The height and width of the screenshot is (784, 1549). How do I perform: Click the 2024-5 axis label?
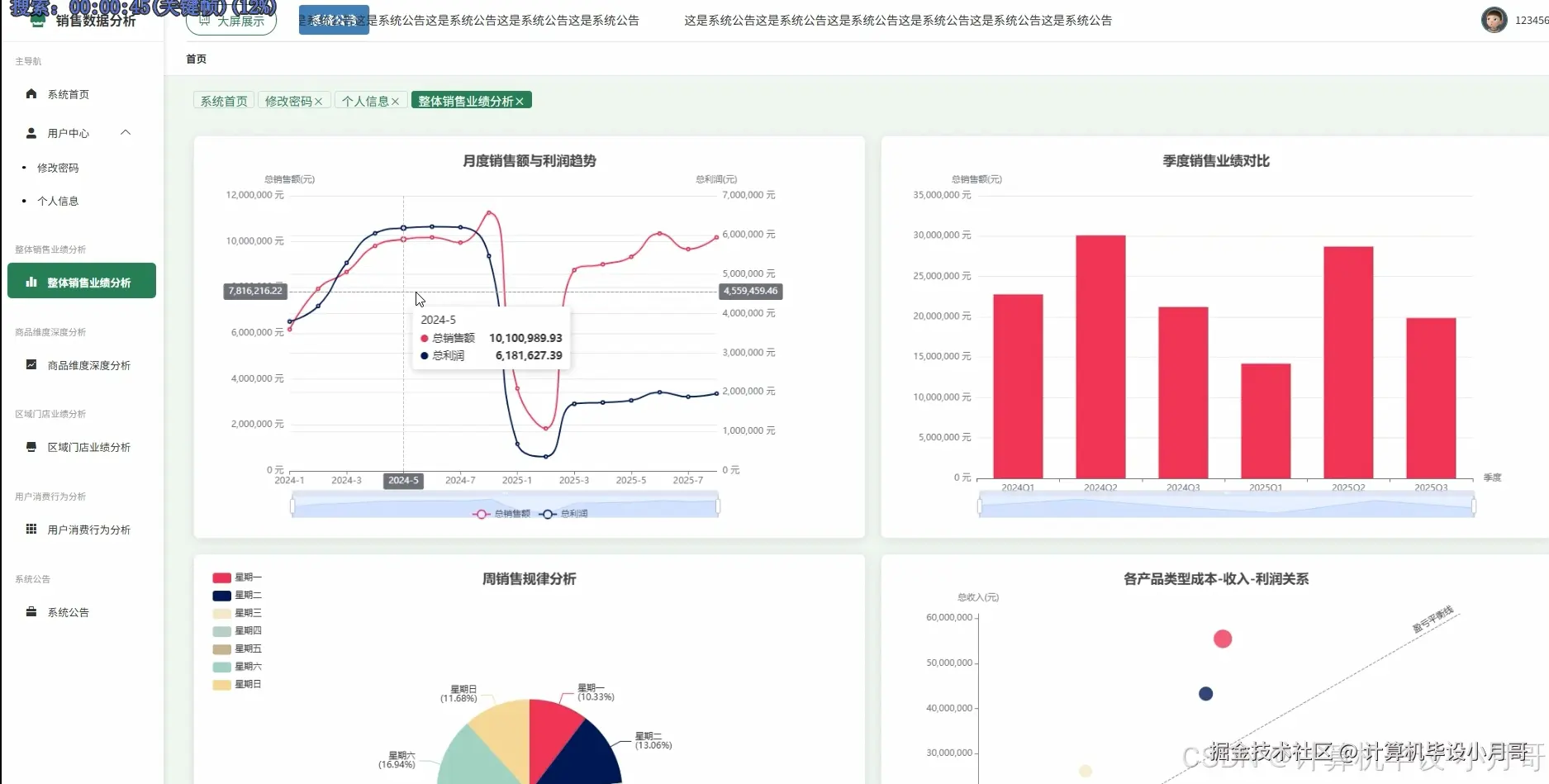(x=403, y=480)
